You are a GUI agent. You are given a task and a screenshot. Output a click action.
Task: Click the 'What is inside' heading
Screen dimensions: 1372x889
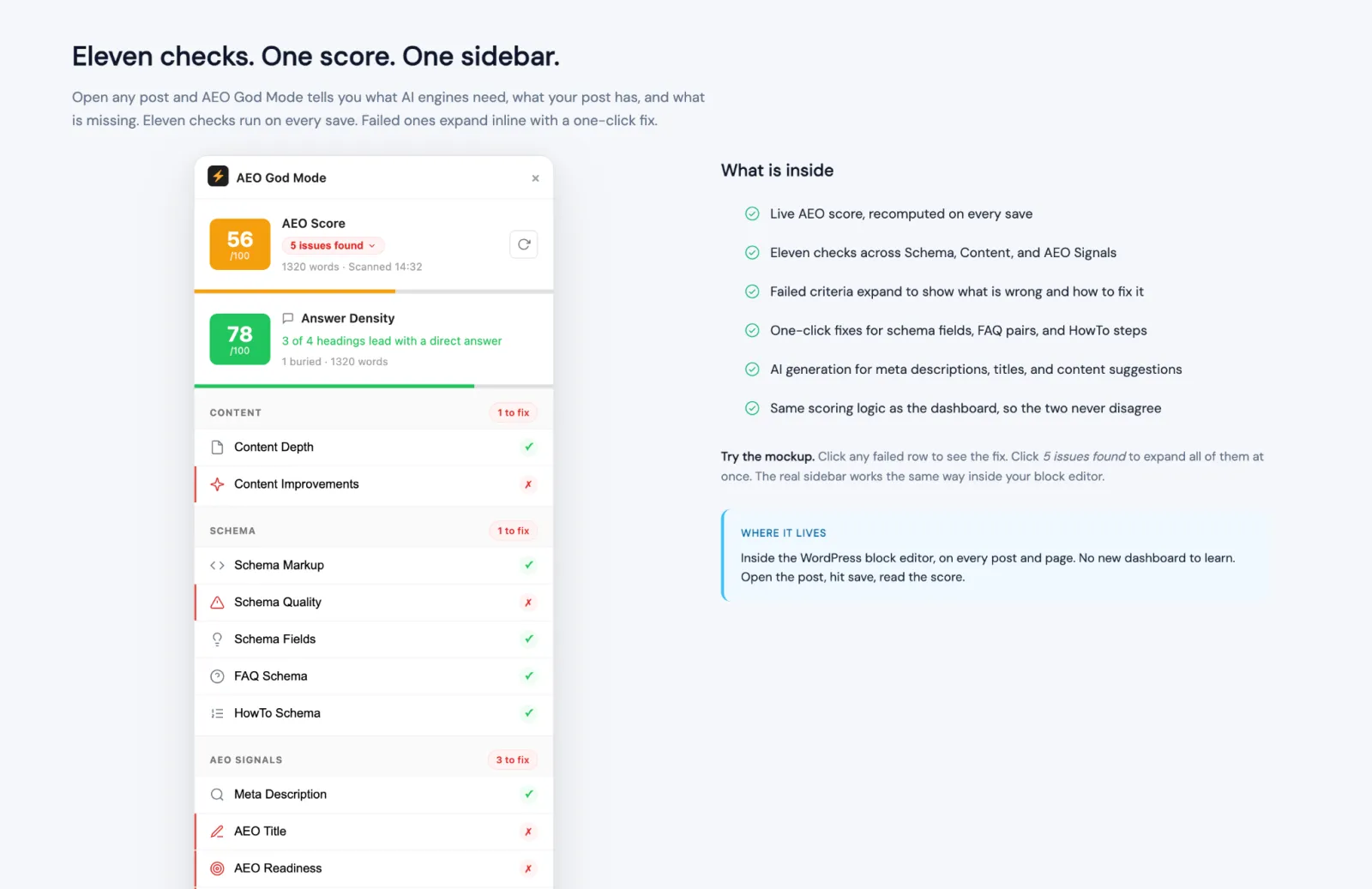click(x=777, y=170)
